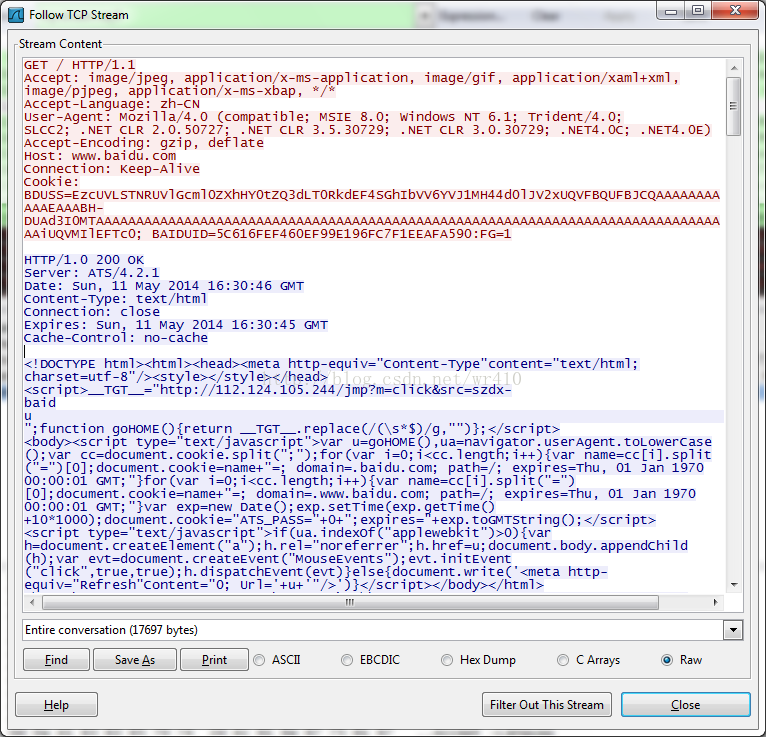Click the 'function goHOME()' script line
The height and width of the screenshot is (737, 766).
[x=292, y=429]
